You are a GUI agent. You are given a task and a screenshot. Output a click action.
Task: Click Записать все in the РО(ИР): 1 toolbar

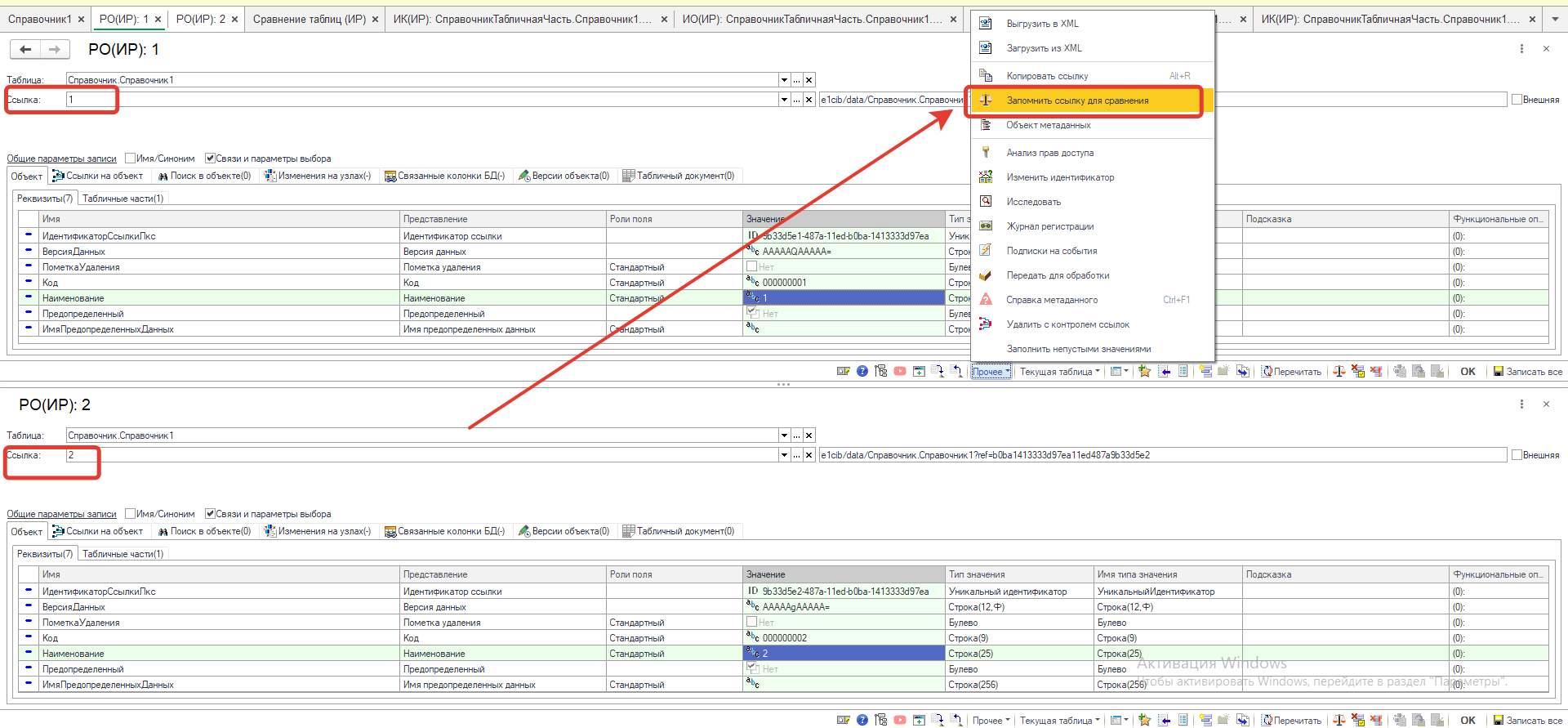click(1528, 372)
